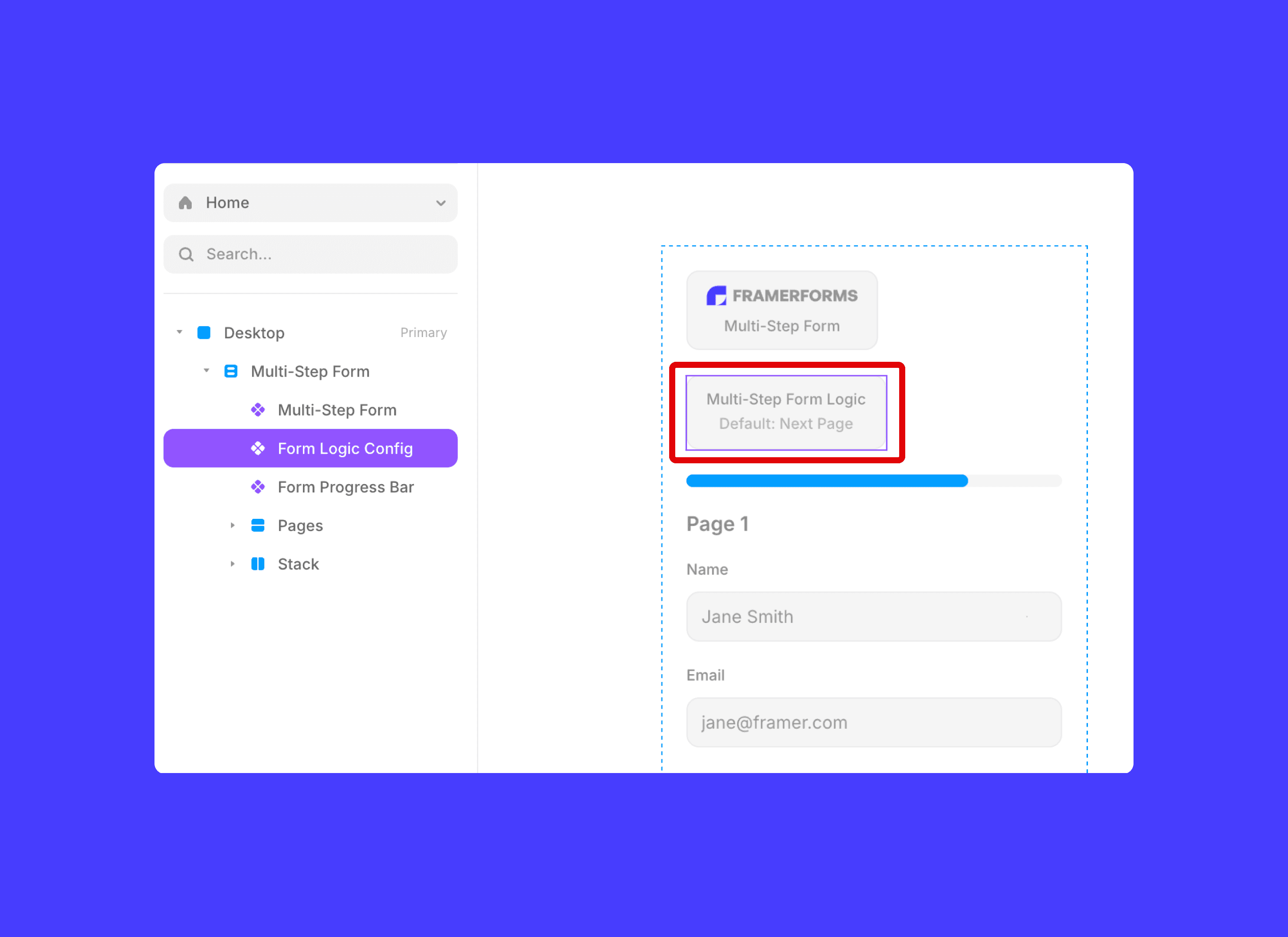This screenshot has width=1288, height=937.
Task: Click the Stack columns icon
Action: [x=258, y=564]
